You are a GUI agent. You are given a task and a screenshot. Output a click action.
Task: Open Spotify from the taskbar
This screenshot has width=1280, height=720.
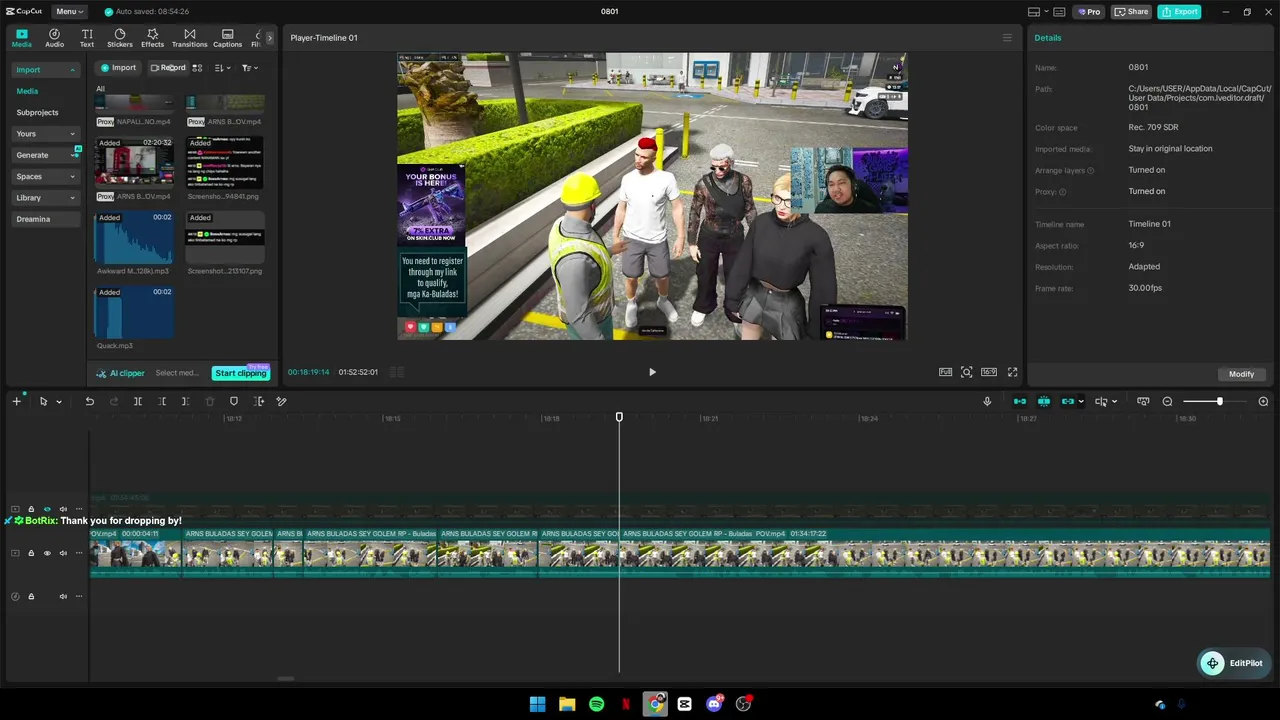[x=596, y=704]
